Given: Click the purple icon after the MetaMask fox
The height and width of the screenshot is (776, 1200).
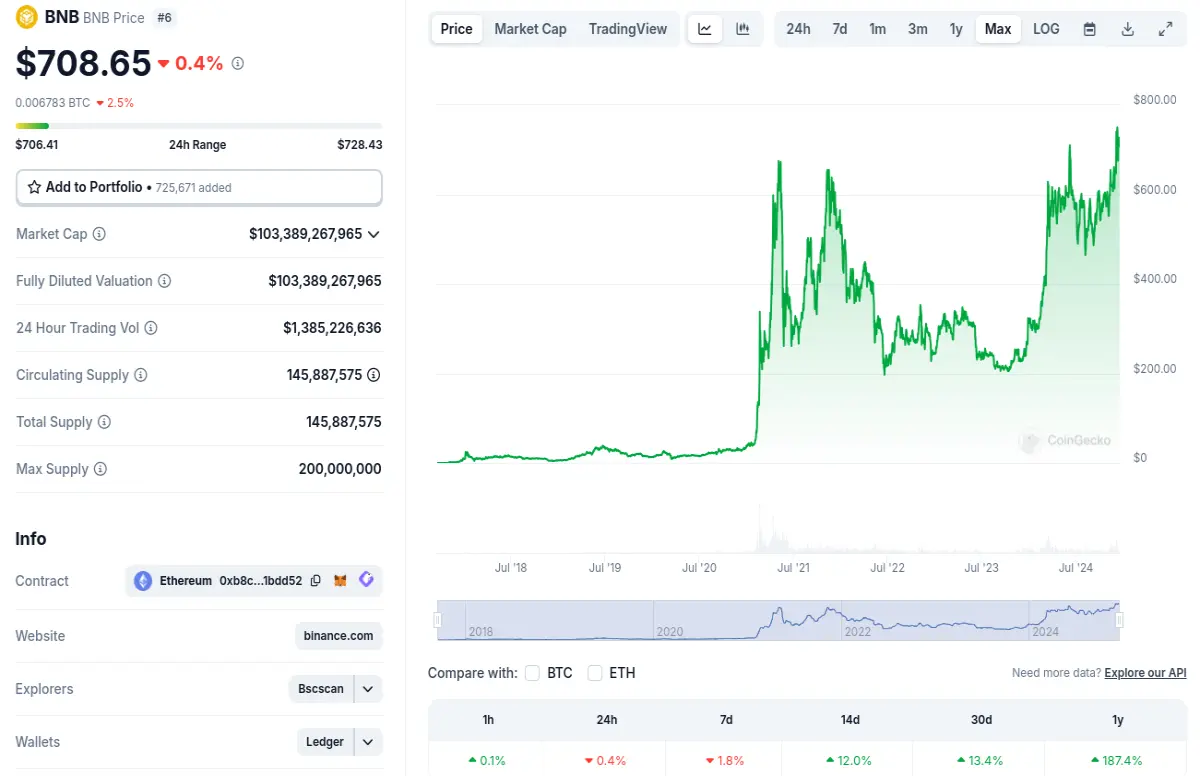Looking at the screenshot, I should pyautogui.click(x=366, y=580).
